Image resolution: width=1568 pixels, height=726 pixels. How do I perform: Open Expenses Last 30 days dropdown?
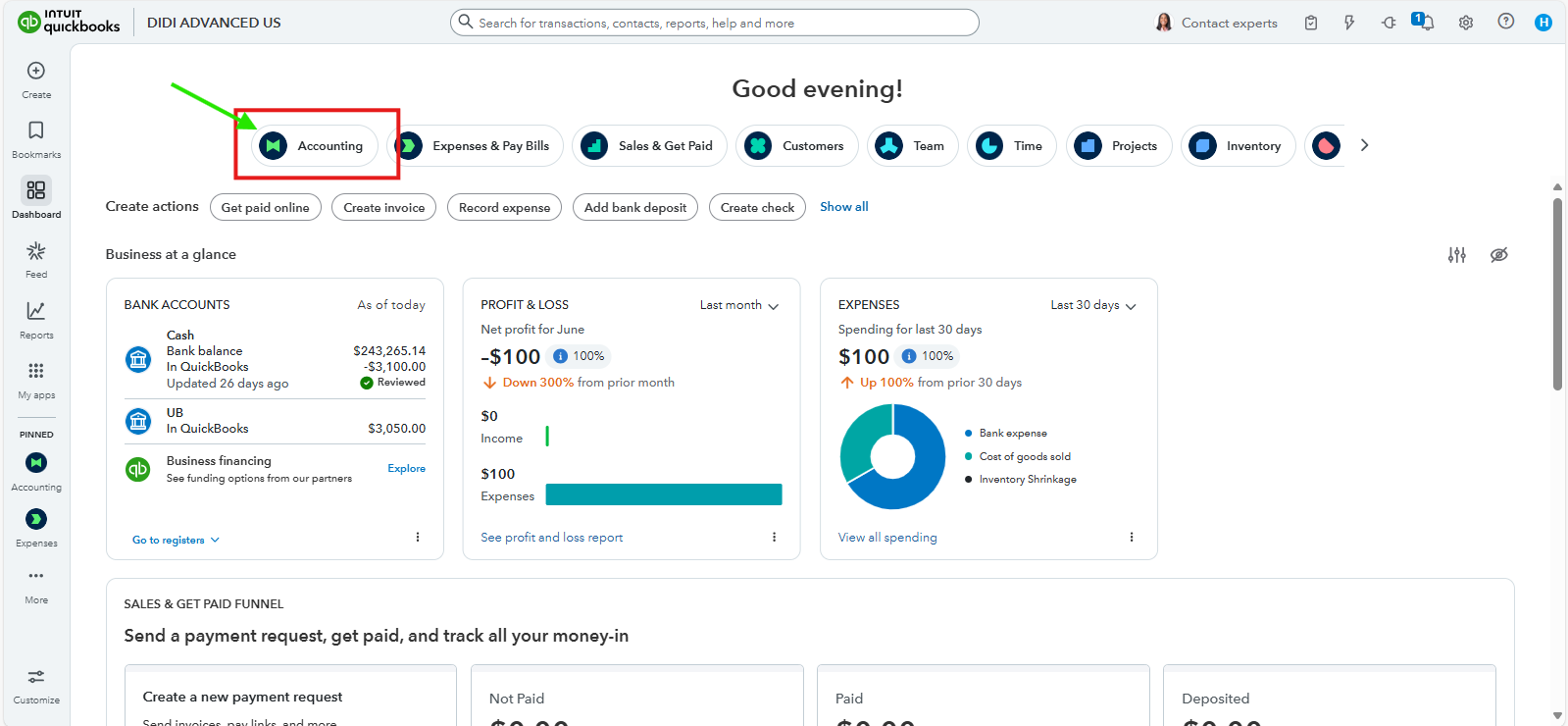(1093, 305)
